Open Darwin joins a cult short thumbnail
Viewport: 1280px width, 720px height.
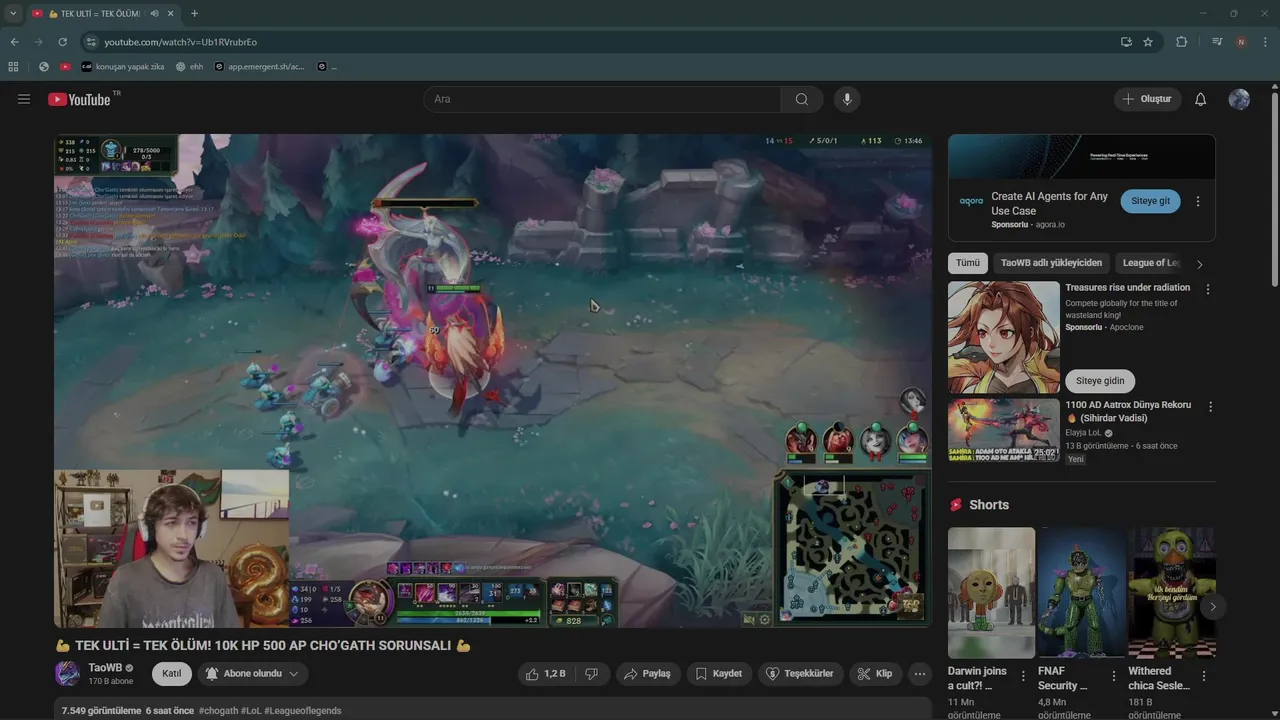pos(991,592)
